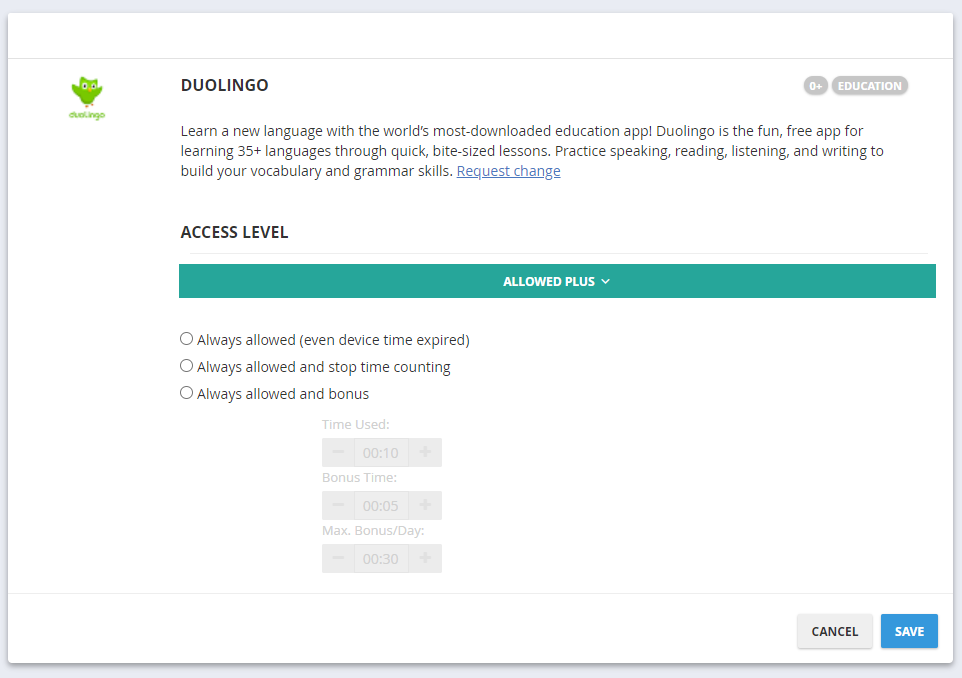Save the access level settings
Viewport: 962px width, 678px height.
click(x=909, y=631)
